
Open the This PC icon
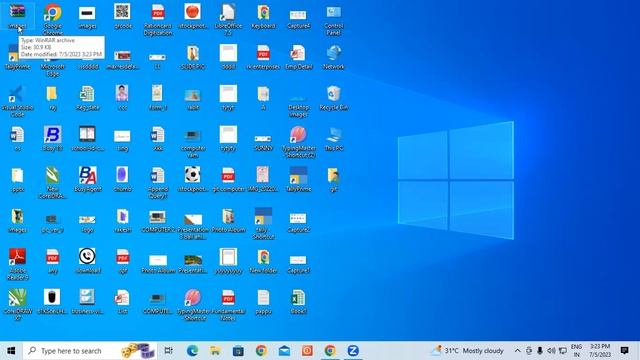(x=333, y=139)
